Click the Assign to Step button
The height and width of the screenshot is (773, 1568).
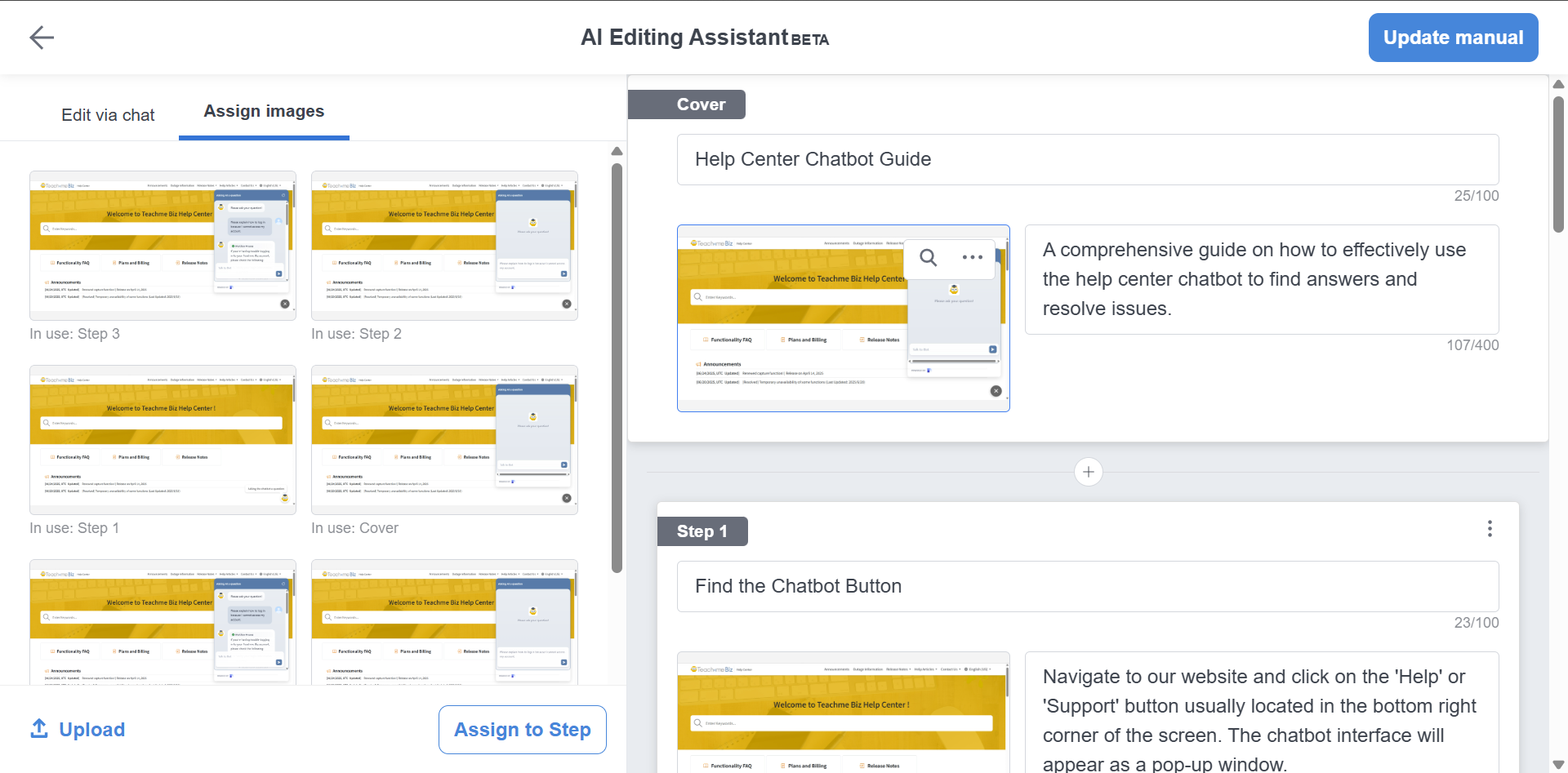[522, 730]
